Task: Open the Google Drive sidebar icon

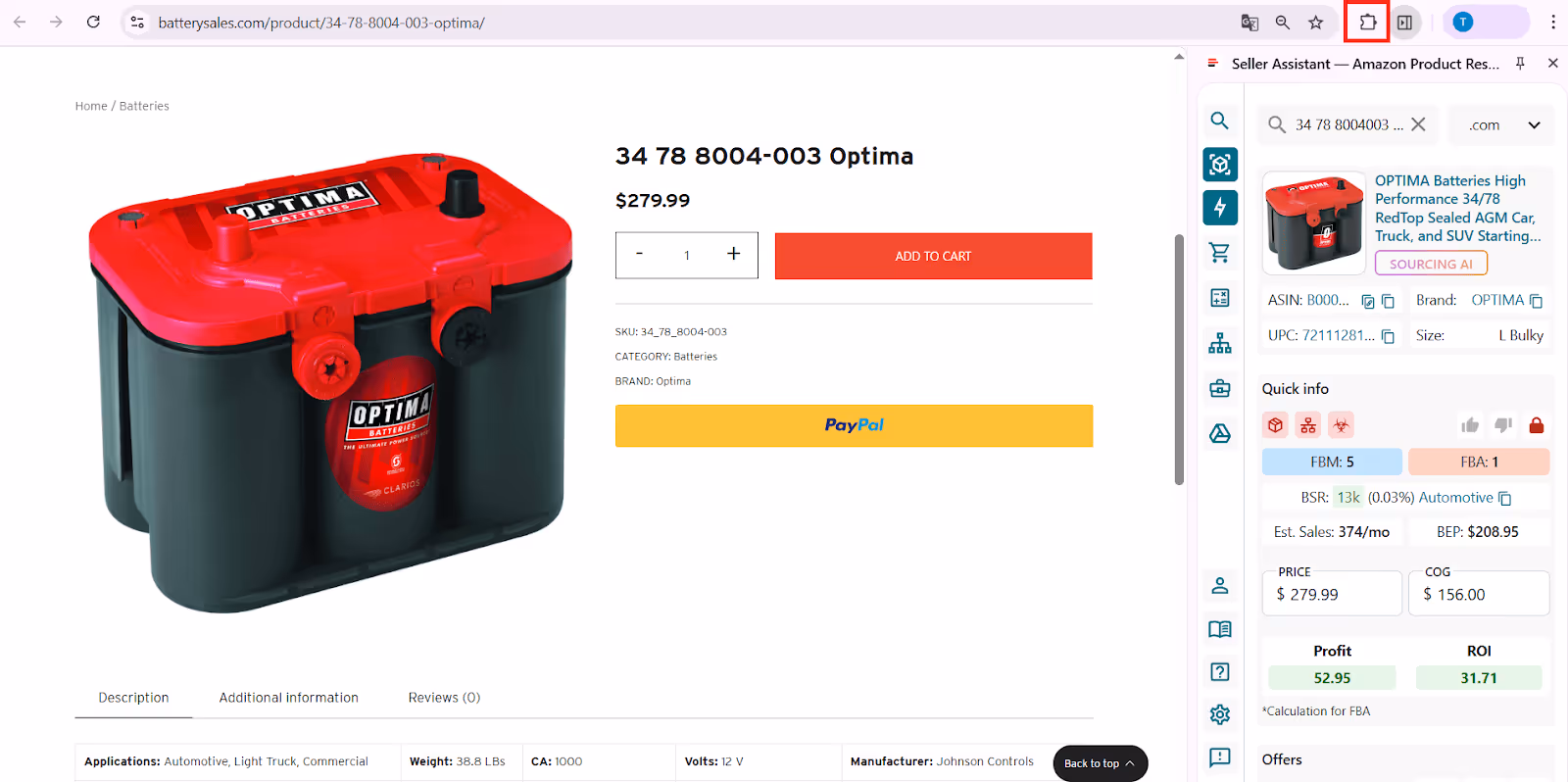Action: [1219, 433]
